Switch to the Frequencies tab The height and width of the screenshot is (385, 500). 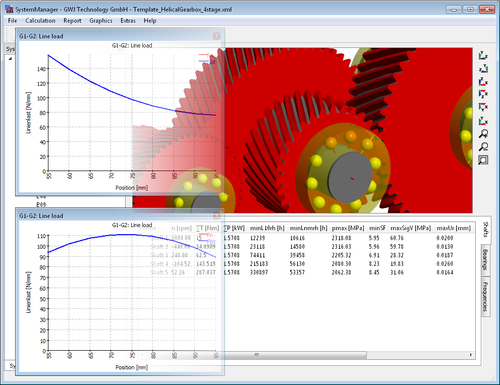(x=485, y=296)
